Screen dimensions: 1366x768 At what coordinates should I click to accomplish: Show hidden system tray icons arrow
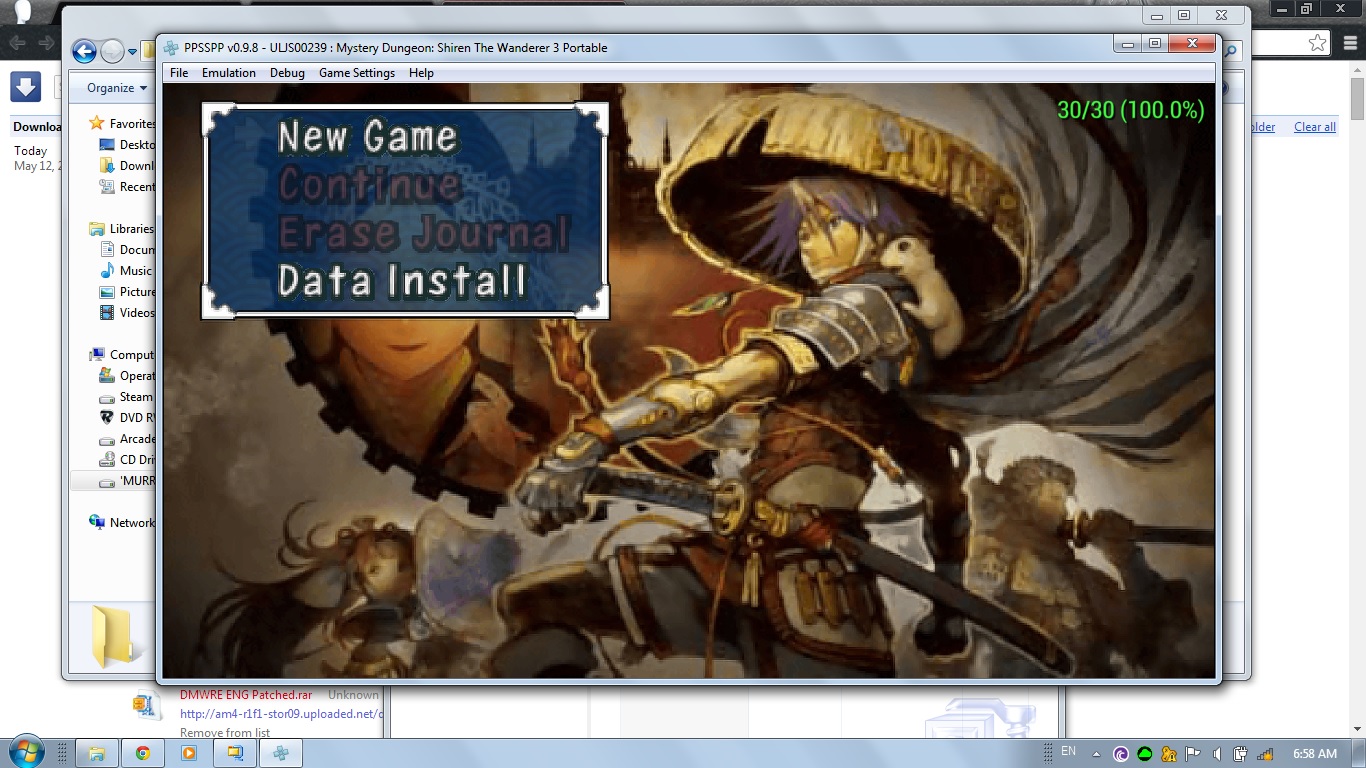[1097, 754]
